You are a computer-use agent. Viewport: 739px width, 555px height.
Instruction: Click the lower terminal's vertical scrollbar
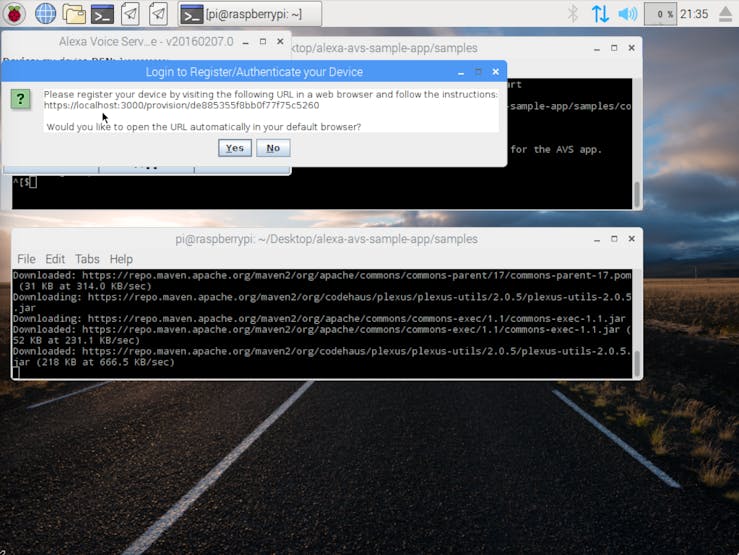[637, 323]
